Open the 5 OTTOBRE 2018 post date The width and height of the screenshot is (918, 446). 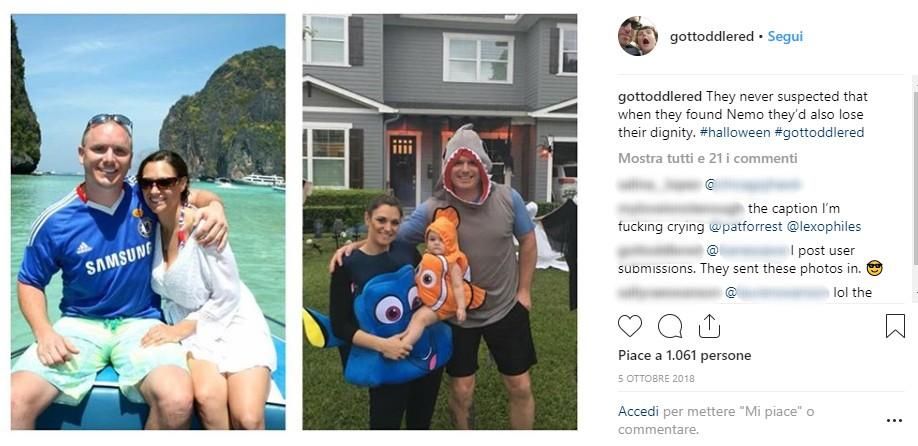[x=656, y=379]
